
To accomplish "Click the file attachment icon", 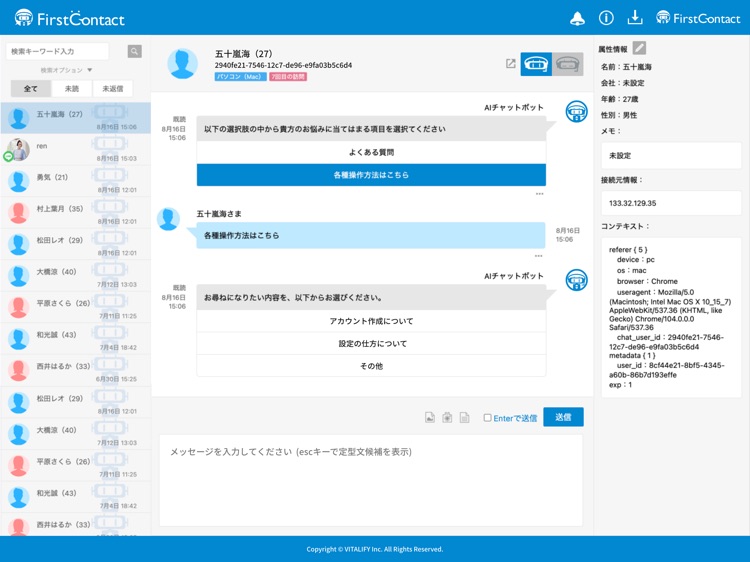I will pyautogui.click(x=464, y=418).
